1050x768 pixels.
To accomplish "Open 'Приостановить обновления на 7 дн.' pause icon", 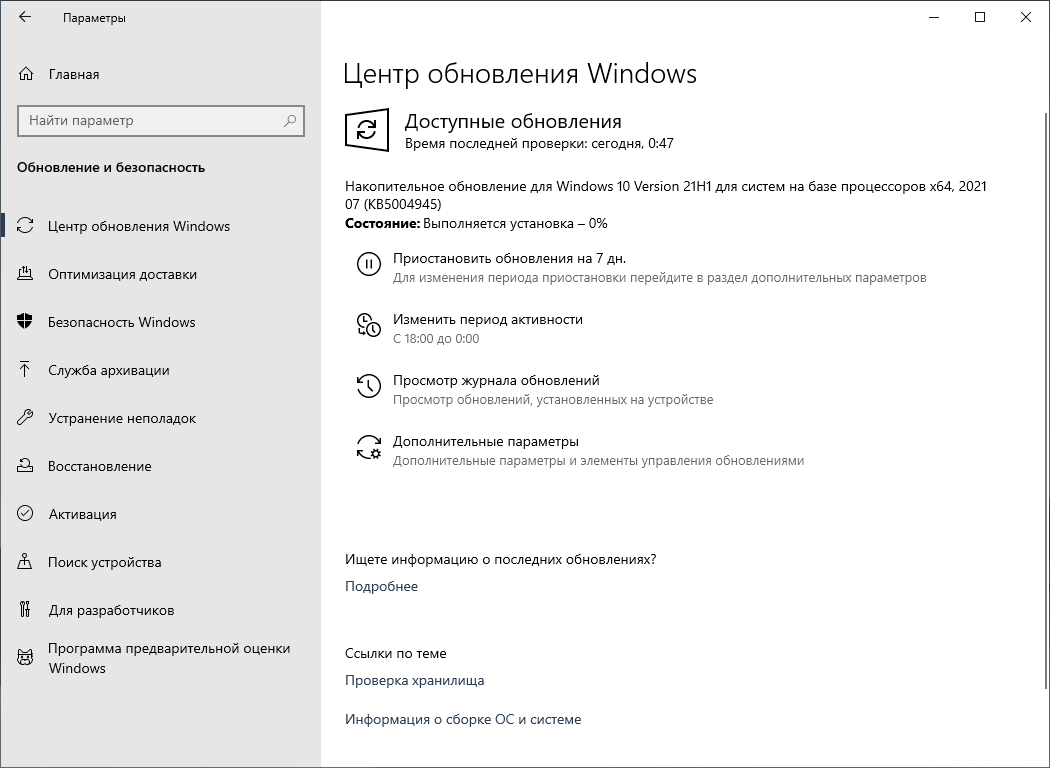I will (369, 265).
